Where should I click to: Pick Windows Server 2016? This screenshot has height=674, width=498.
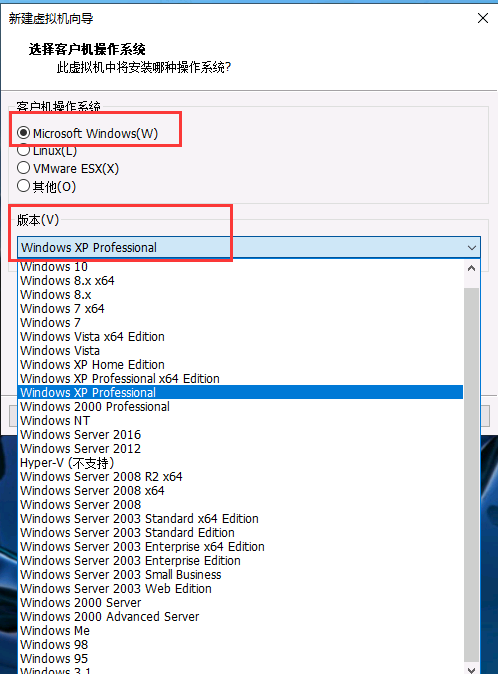[x=240, y=435]
